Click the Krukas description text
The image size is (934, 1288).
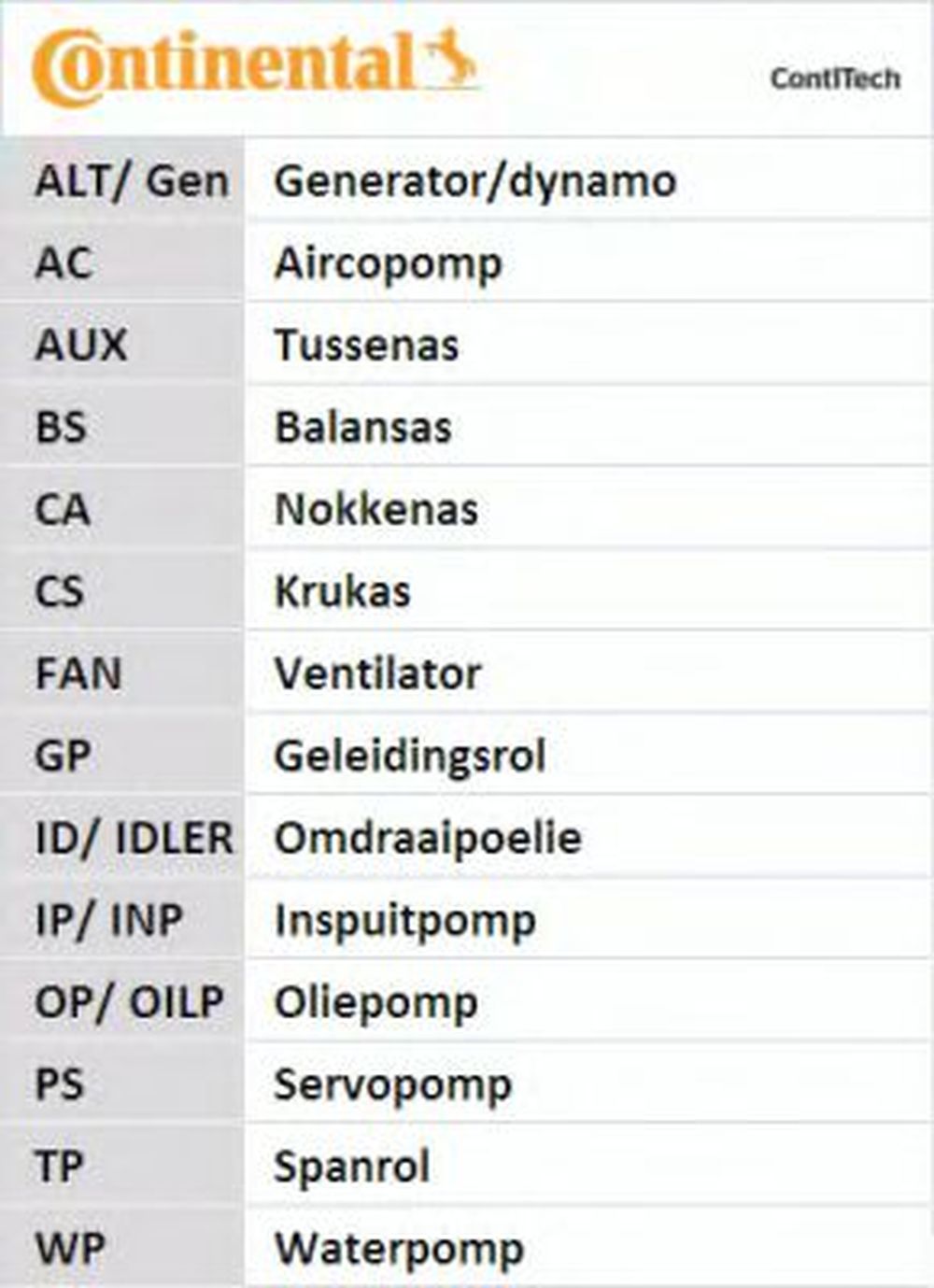pos(343,592)
